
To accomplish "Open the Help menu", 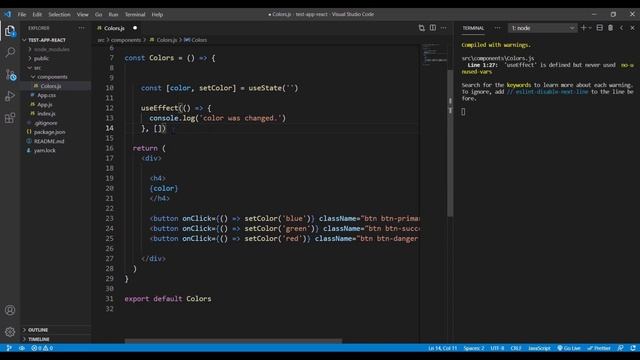I will (x=157, y=14).
